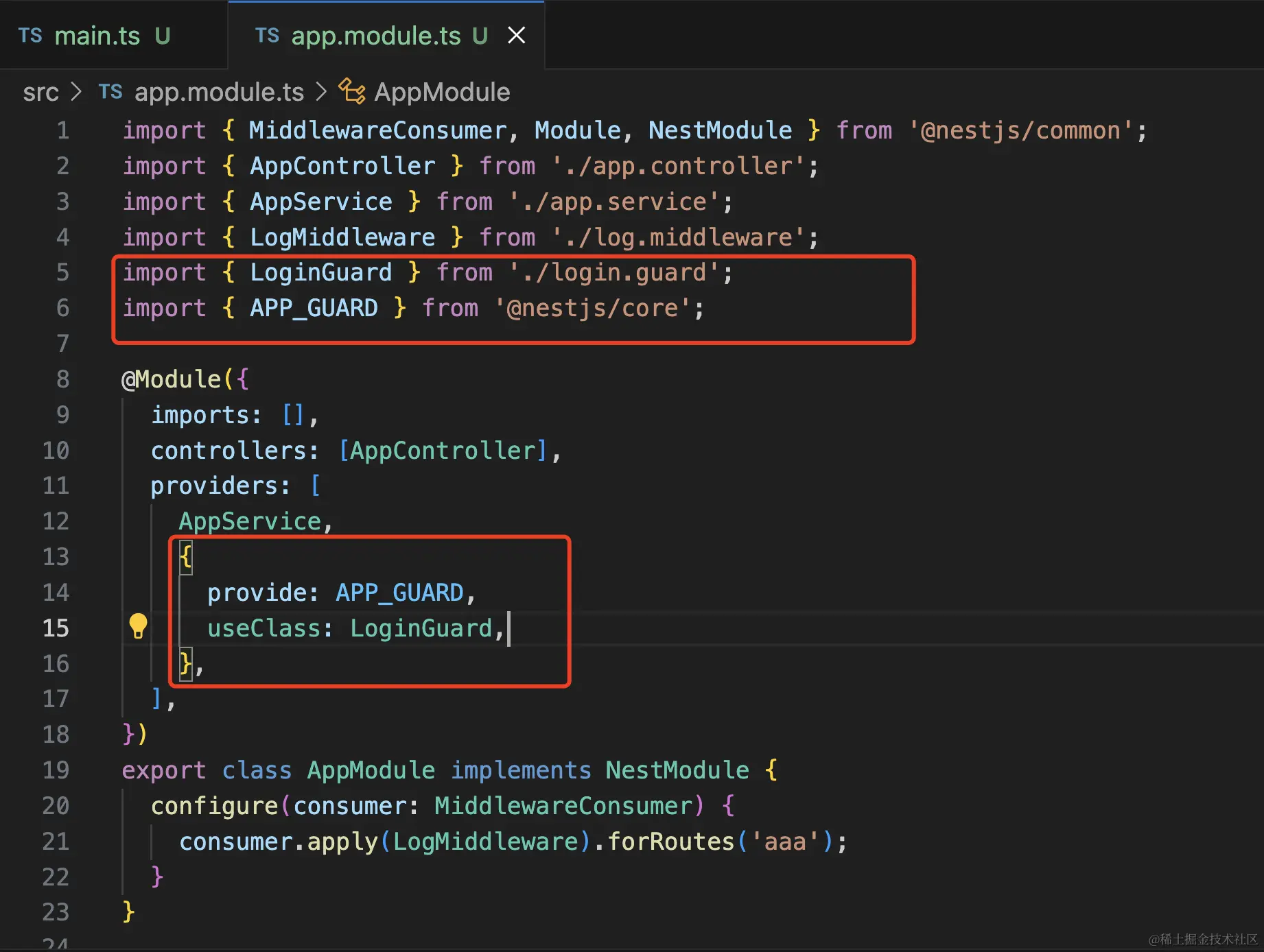
Task: Click 'consumer.apply' on line 21
Action: click(279, 842)
